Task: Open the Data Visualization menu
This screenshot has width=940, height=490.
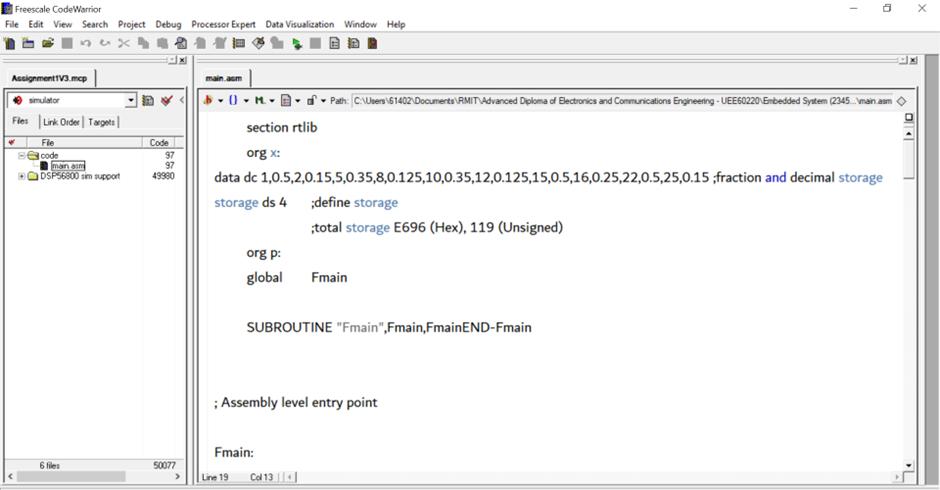Action: (x=300, y=25)
